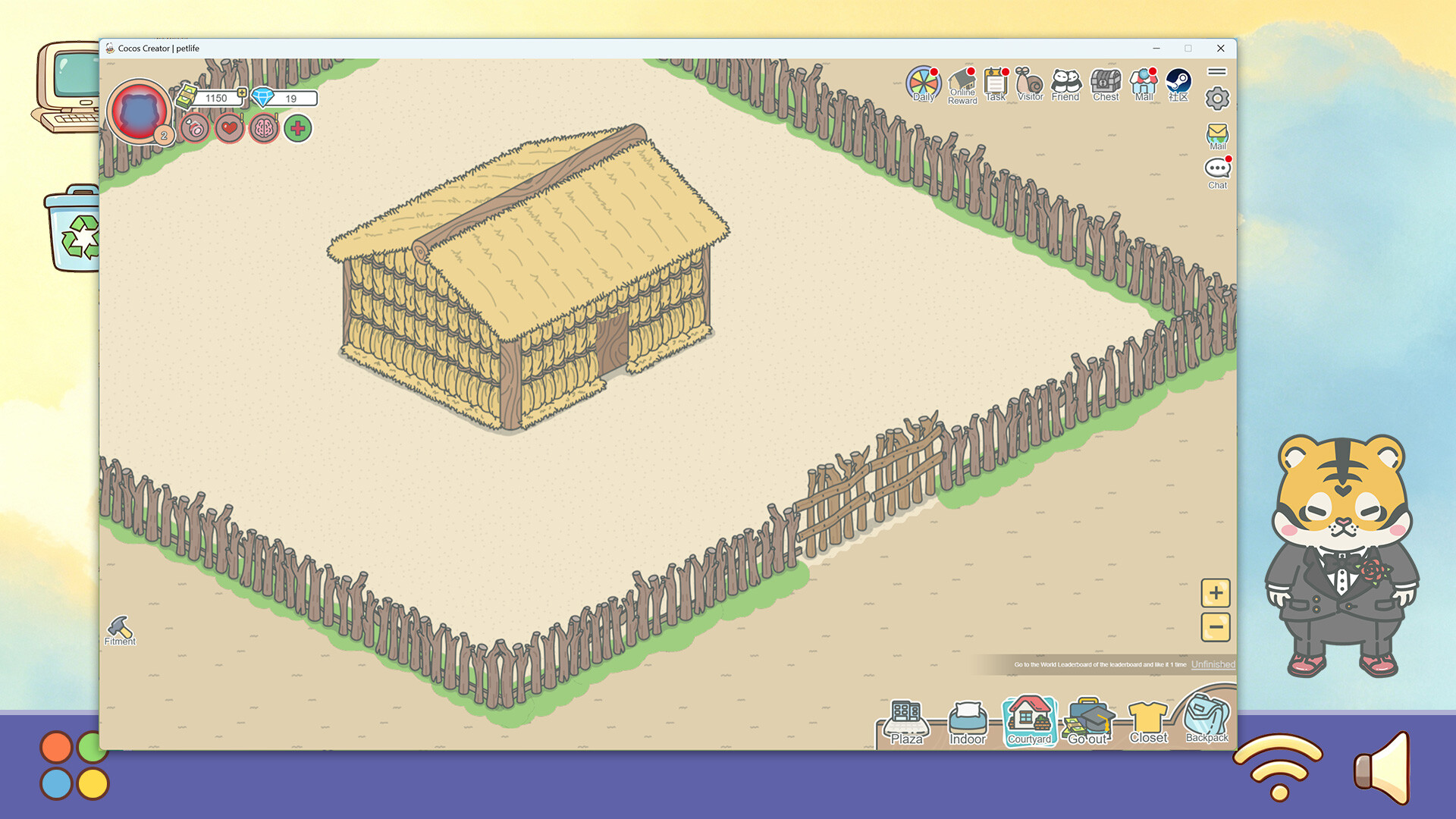Switch to the Plaza tab
Image resolution: width=1456 pixels, height=819 pixels.
[906, 723]
